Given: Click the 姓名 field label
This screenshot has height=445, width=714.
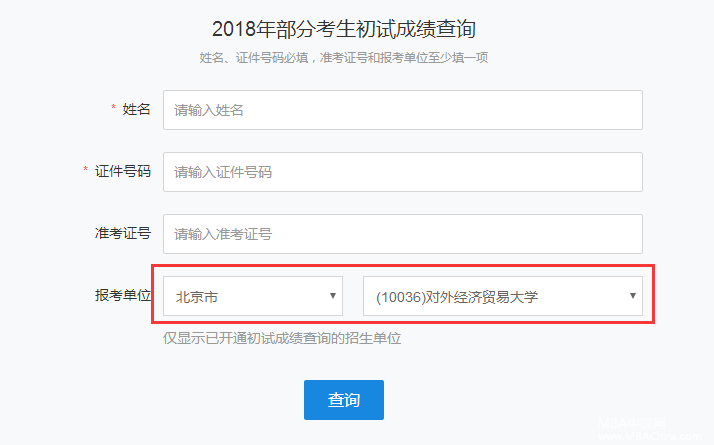Looking at the screenshot, I should (137, 109).
